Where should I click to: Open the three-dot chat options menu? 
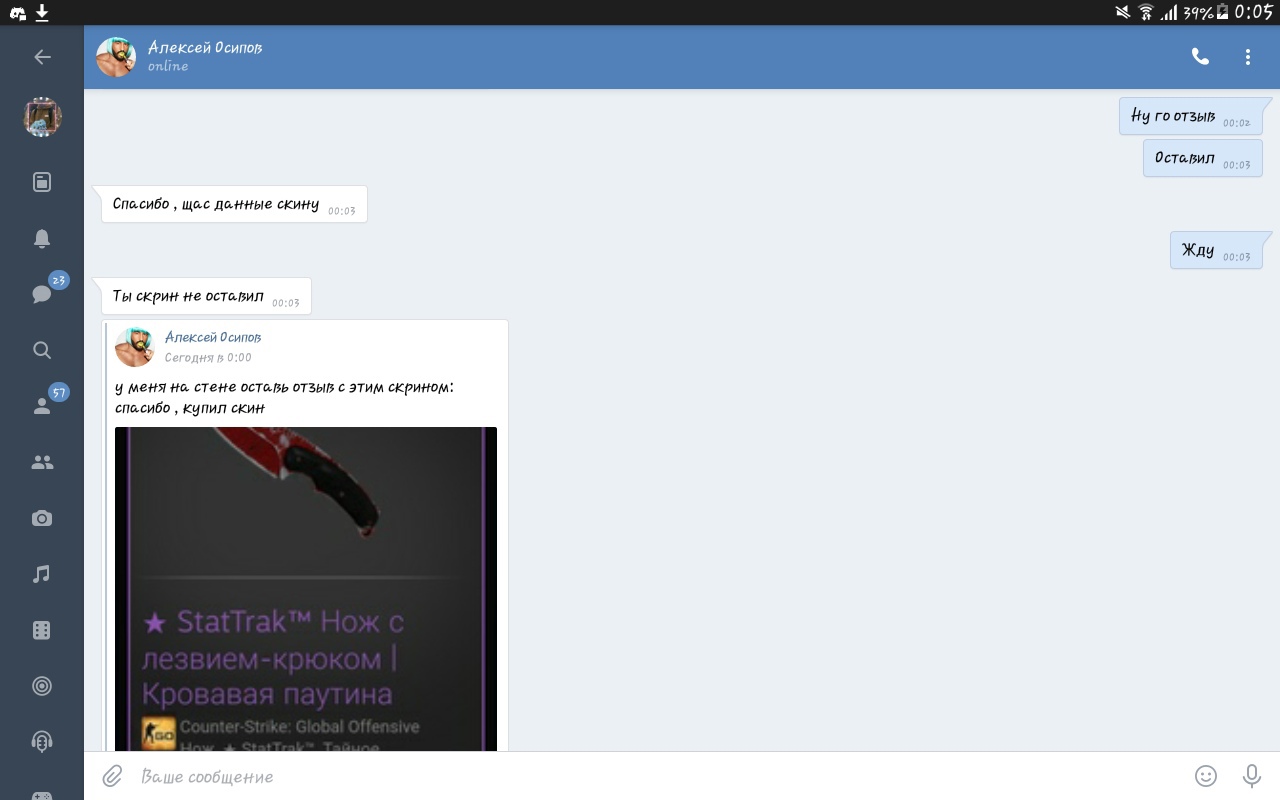[1248, 57]
